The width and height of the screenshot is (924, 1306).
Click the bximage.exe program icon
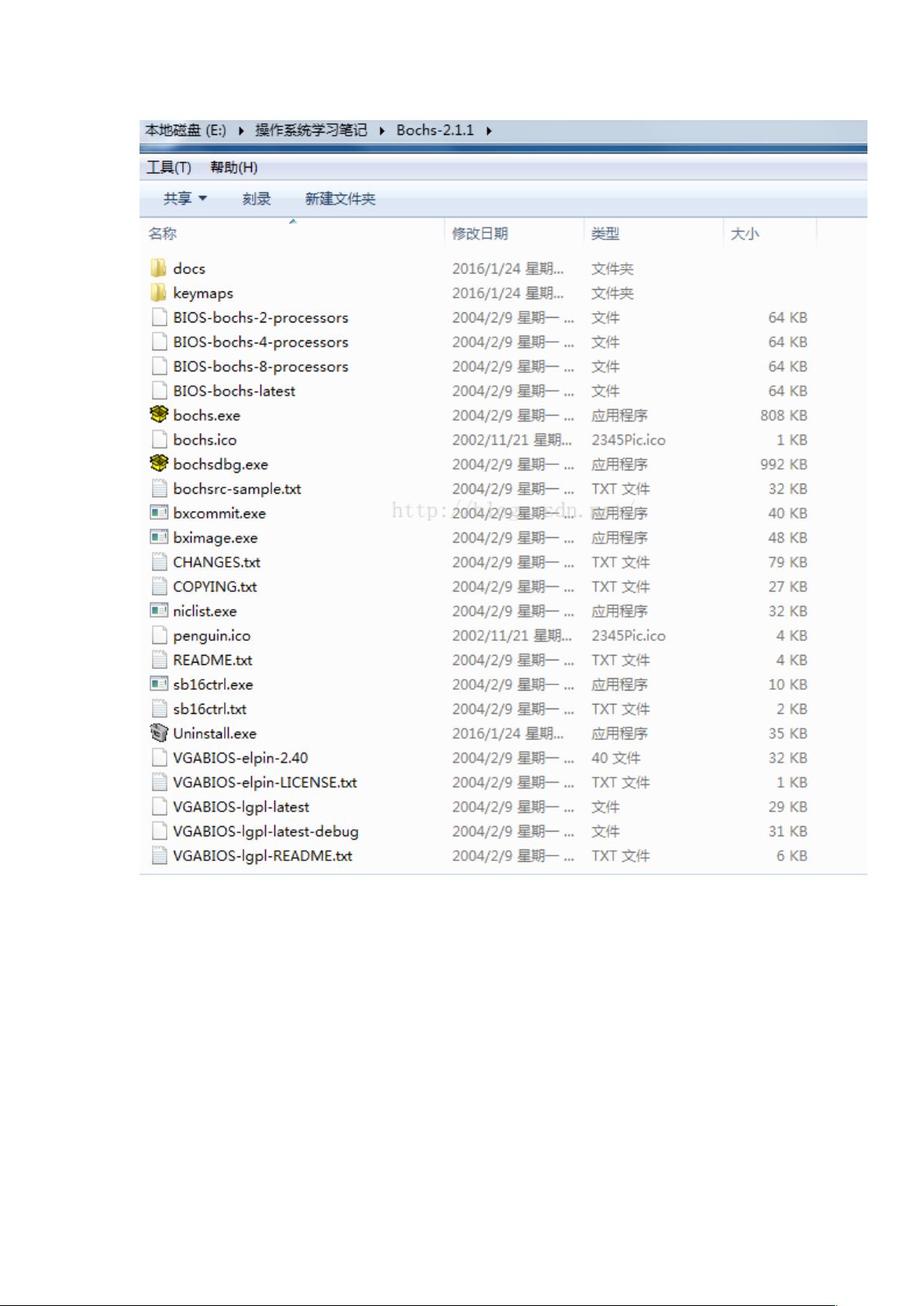pyautogui.click(x=159, y=537)
